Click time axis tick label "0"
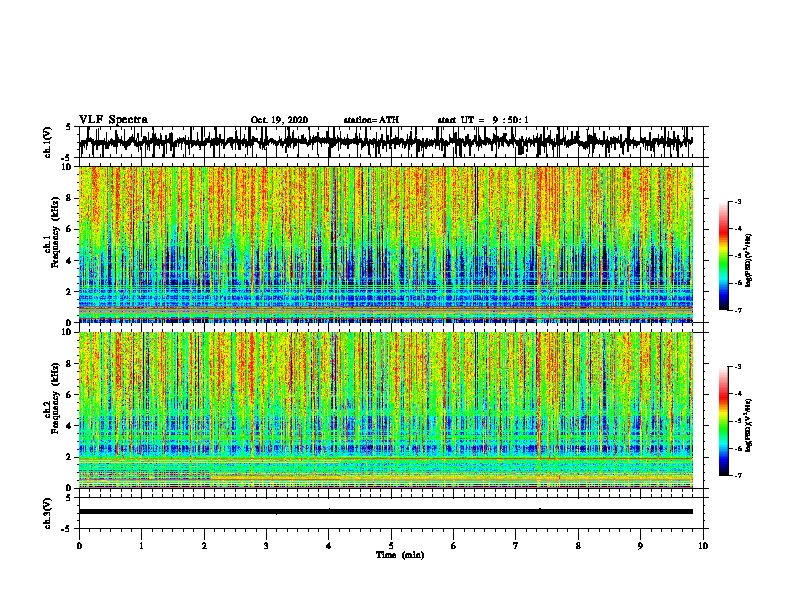This screenshot has height=612, width=792. click(x=79, y=546)
